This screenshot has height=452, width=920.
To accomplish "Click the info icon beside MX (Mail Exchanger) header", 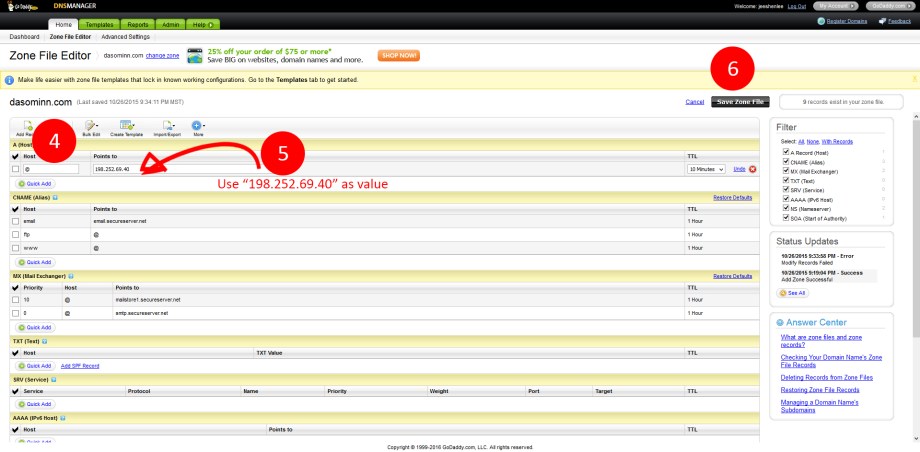I will (x=70, y=276).
